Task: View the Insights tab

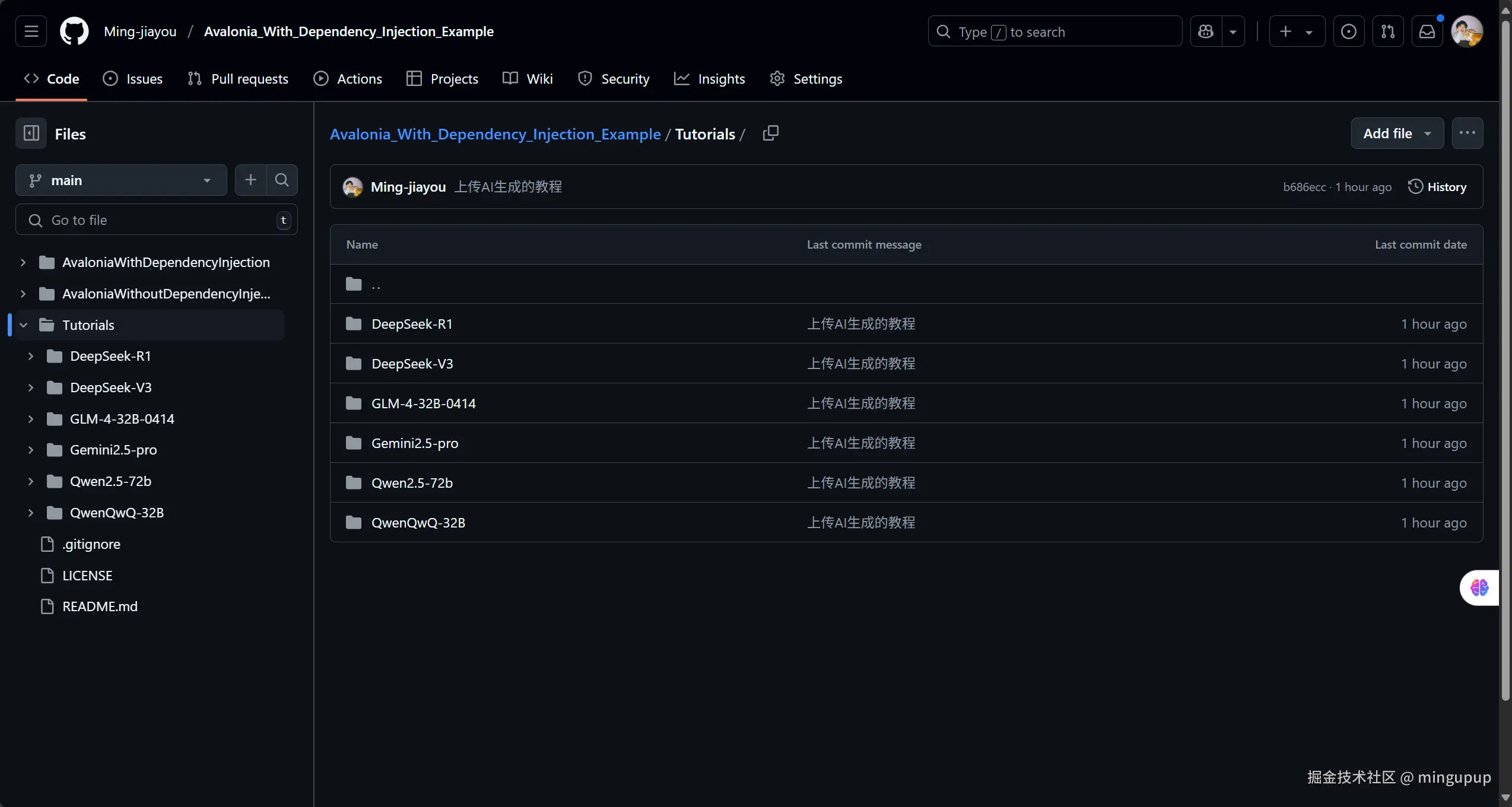Action: (709, 78)
